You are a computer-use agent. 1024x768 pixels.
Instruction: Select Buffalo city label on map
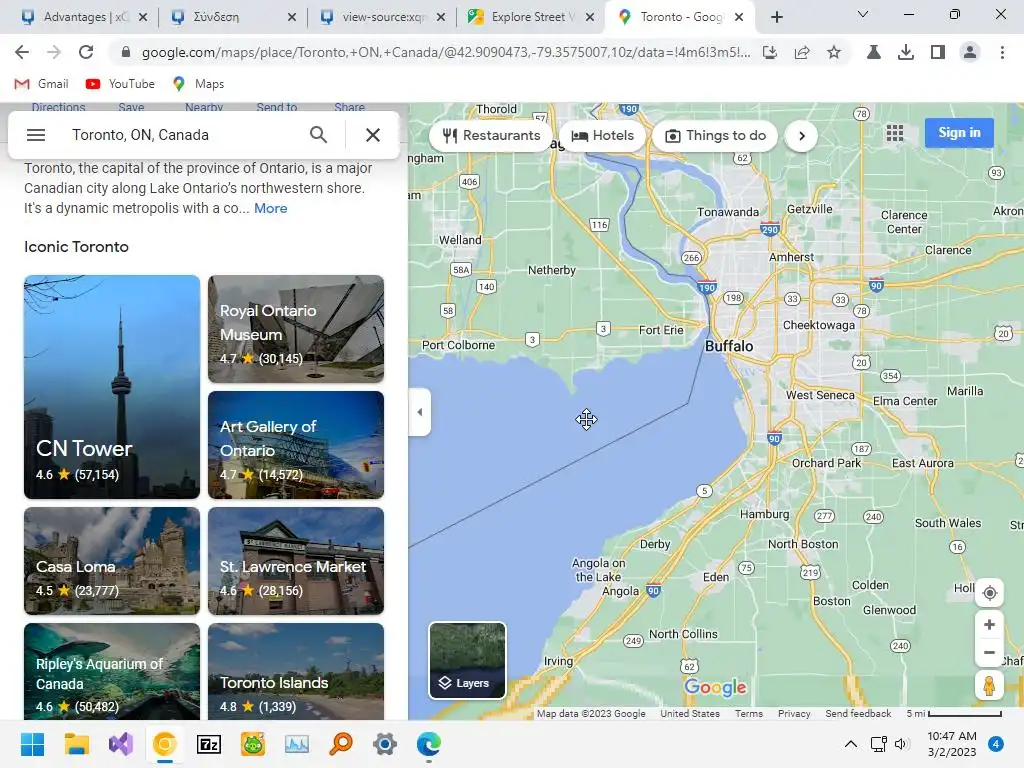pos(729,346)
